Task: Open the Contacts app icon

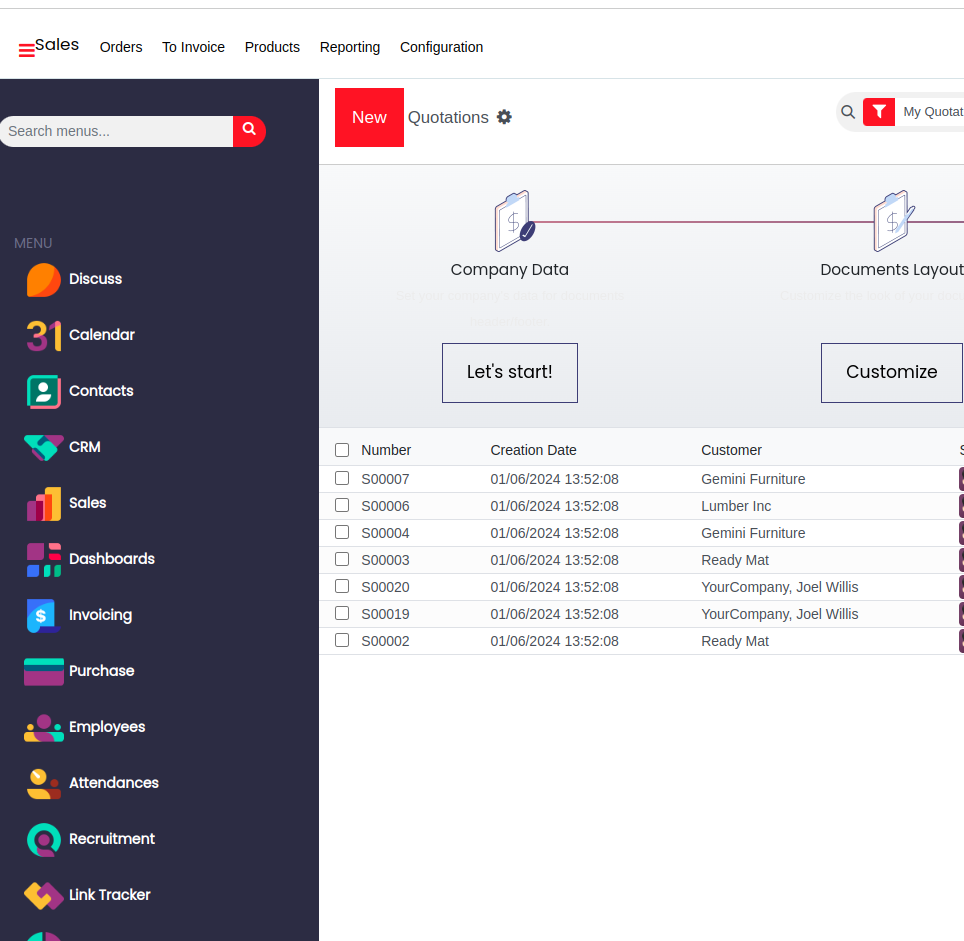Action: click(x=44, y=392)
